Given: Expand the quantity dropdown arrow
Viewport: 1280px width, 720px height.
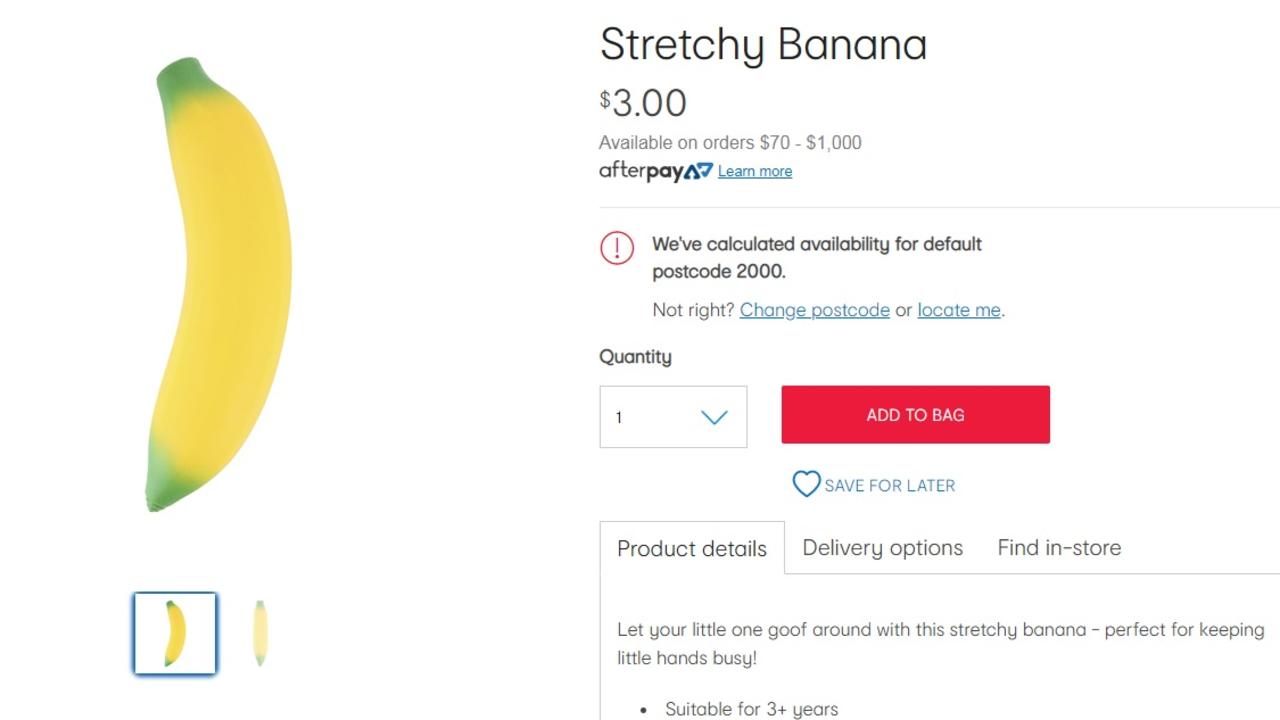Looking at the screenshot, I should [714, 417].
